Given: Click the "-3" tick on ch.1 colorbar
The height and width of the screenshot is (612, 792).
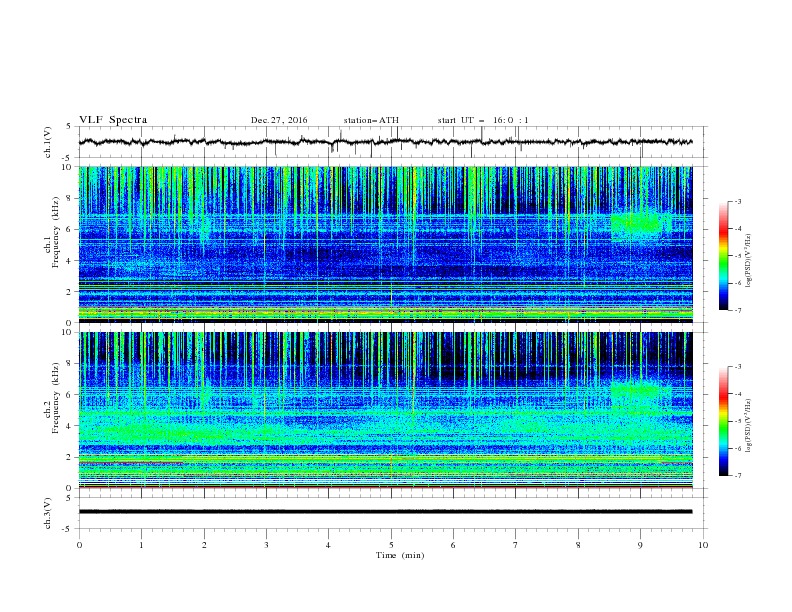Looking at the screenshot, I should pos(737,201).
